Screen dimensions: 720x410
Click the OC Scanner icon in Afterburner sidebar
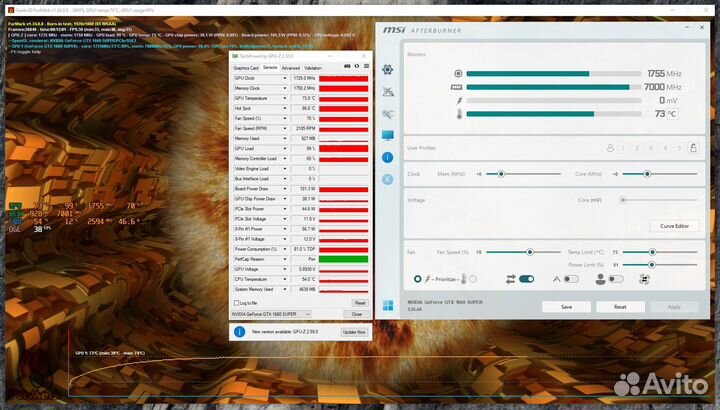[388, 91]
